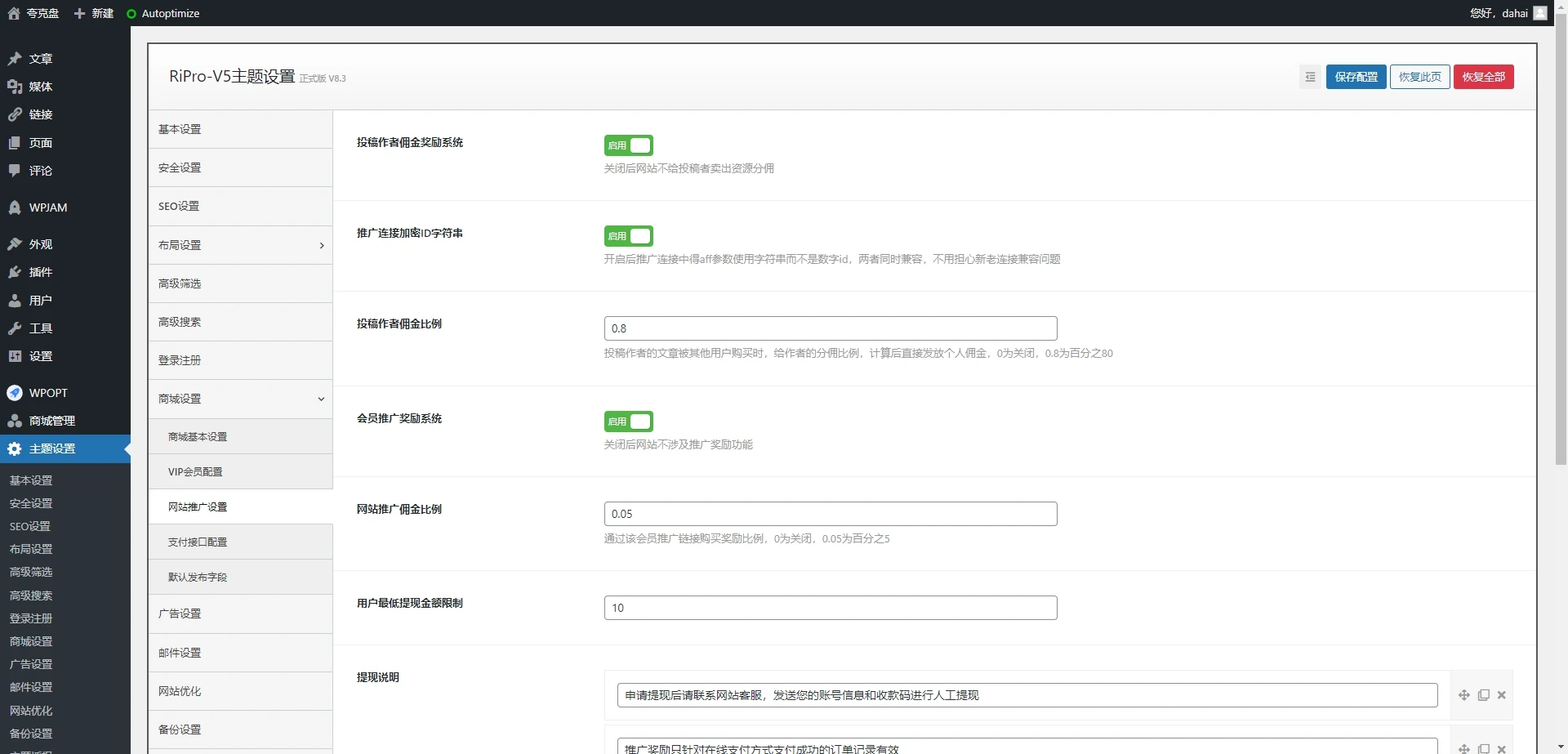Image resolution: width=1568 pixels, height=754 pixels.
Task: Open 布局设置 in WordPress sidebar submenu
Action: click(31, 549)
